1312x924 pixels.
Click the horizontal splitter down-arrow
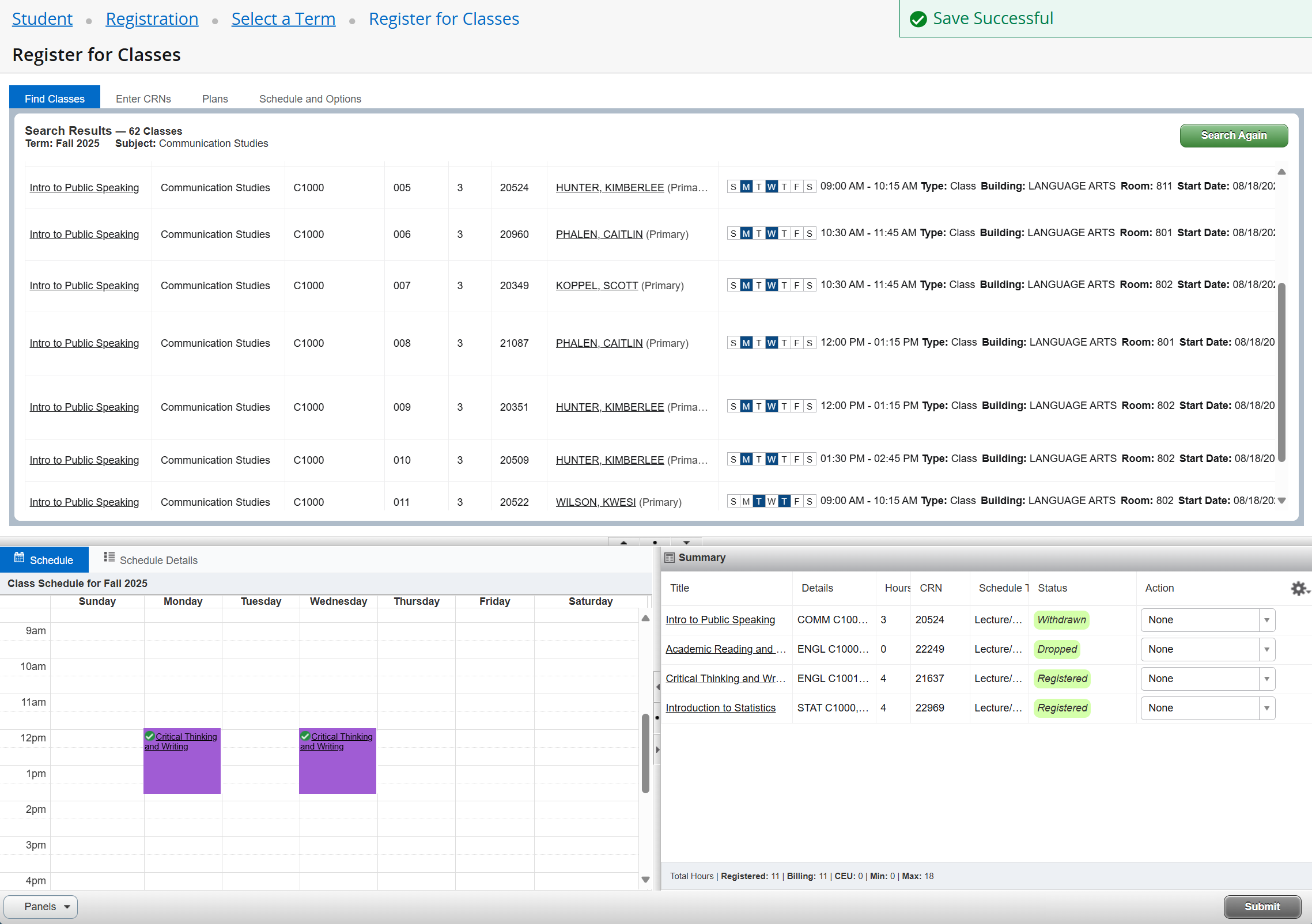(x=686, y=542)
